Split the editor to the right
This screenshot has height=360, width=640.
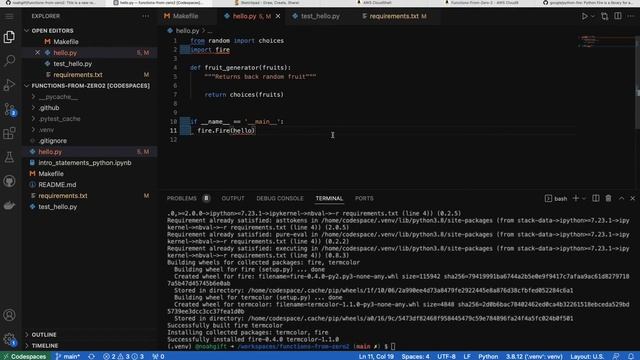(618, 16)
